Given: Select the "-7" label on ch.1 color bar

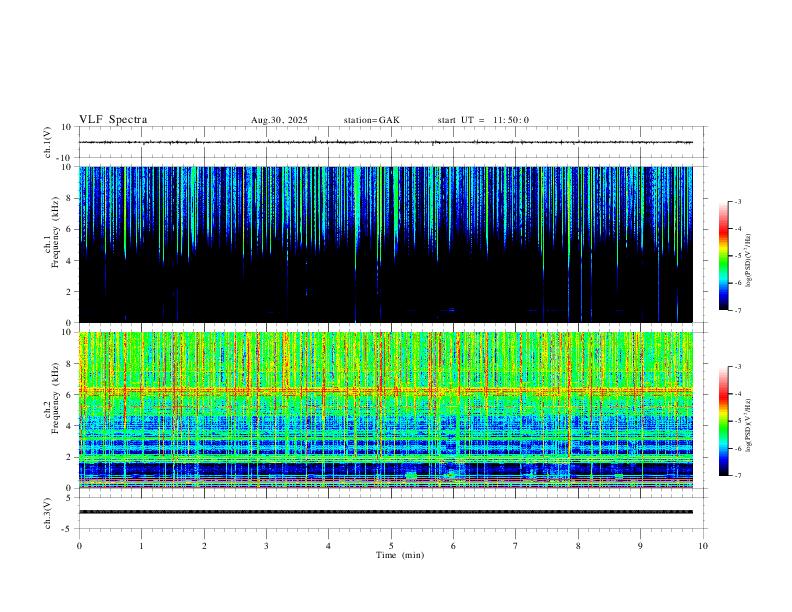Looking at the screenshot, I should 738,311.
